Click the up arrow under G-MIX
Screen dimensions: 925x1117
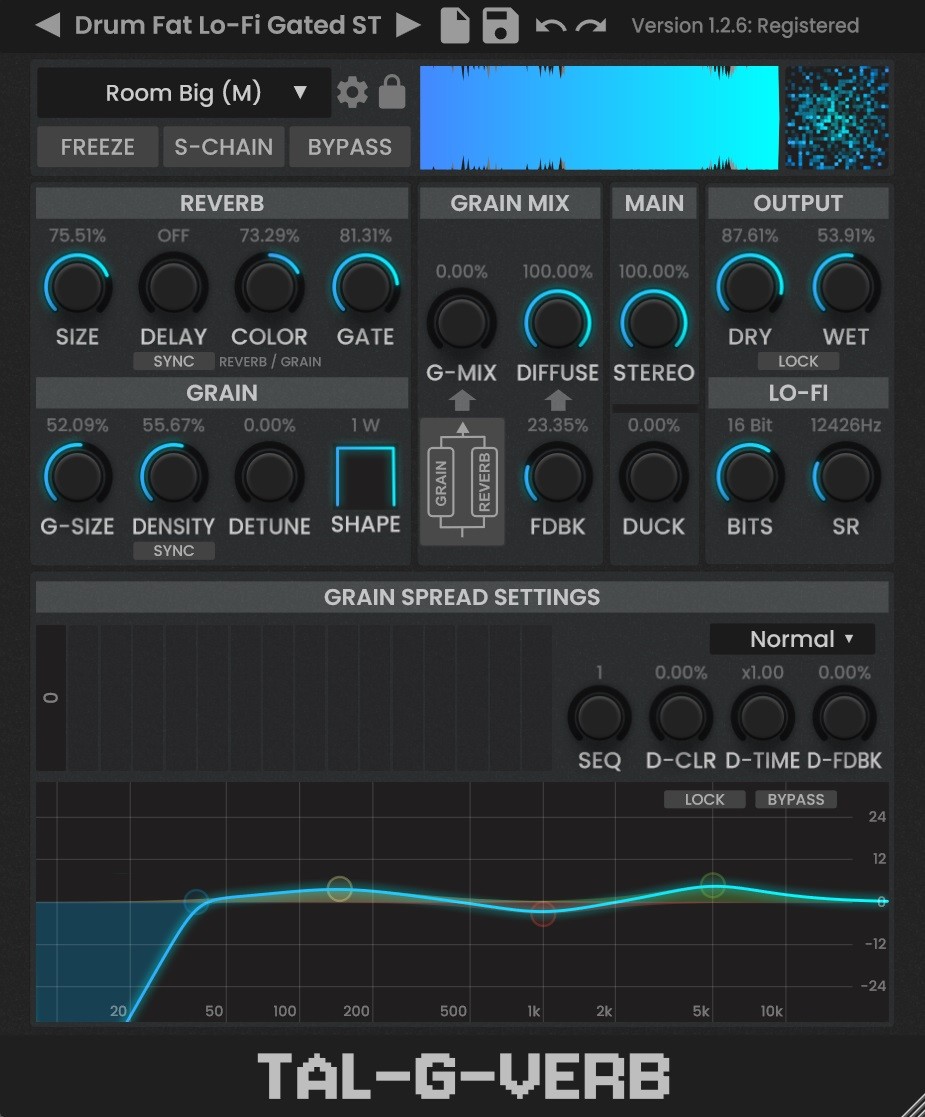[462, 400]
